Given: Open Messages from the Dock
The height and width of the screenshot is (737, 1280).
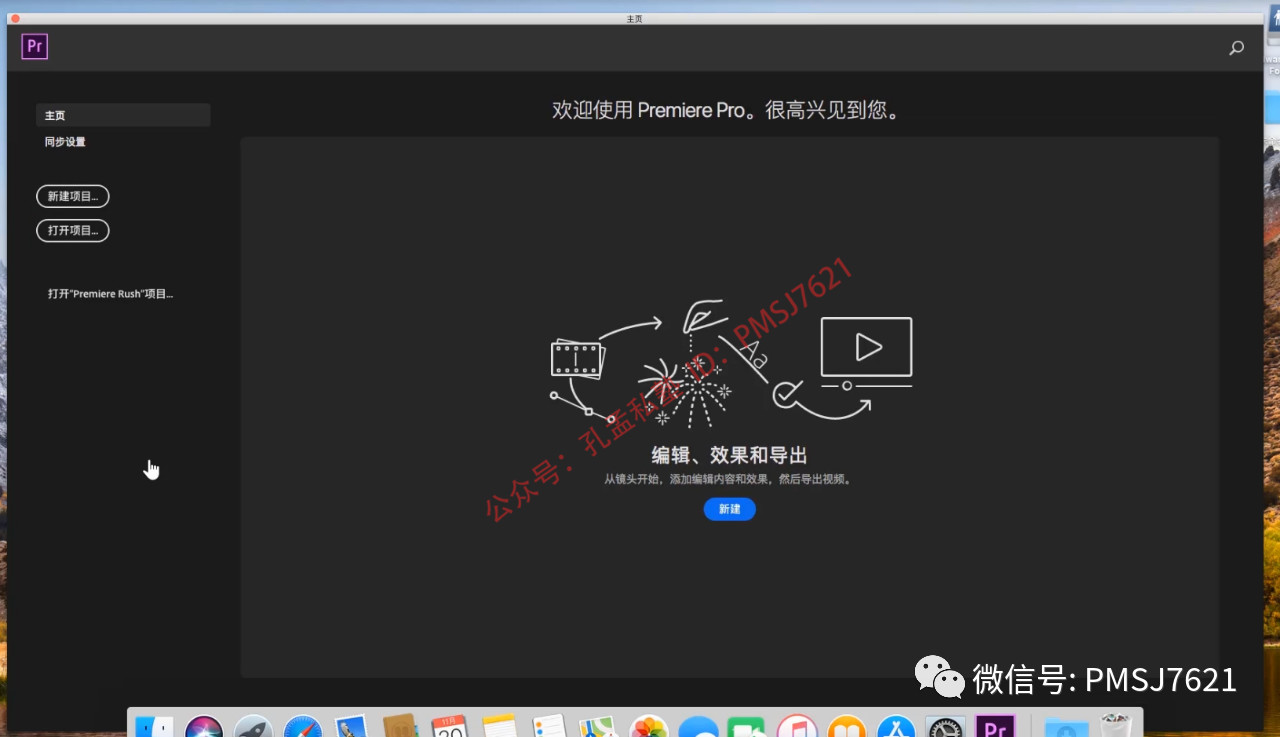Looking at the screenshot, I should 698,727.
